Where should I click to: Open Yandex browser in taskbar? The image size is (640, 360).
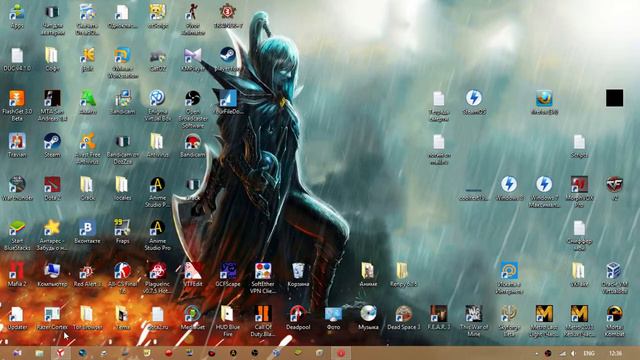click(60, 353)
